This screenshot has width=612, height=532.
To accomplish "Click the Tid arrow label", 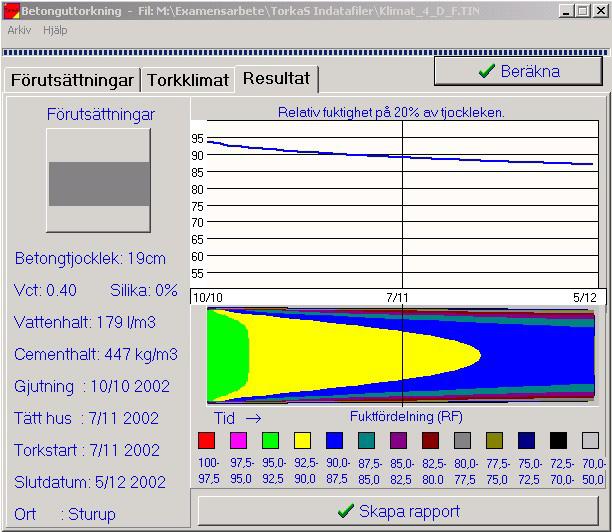I will coord(238,418).
